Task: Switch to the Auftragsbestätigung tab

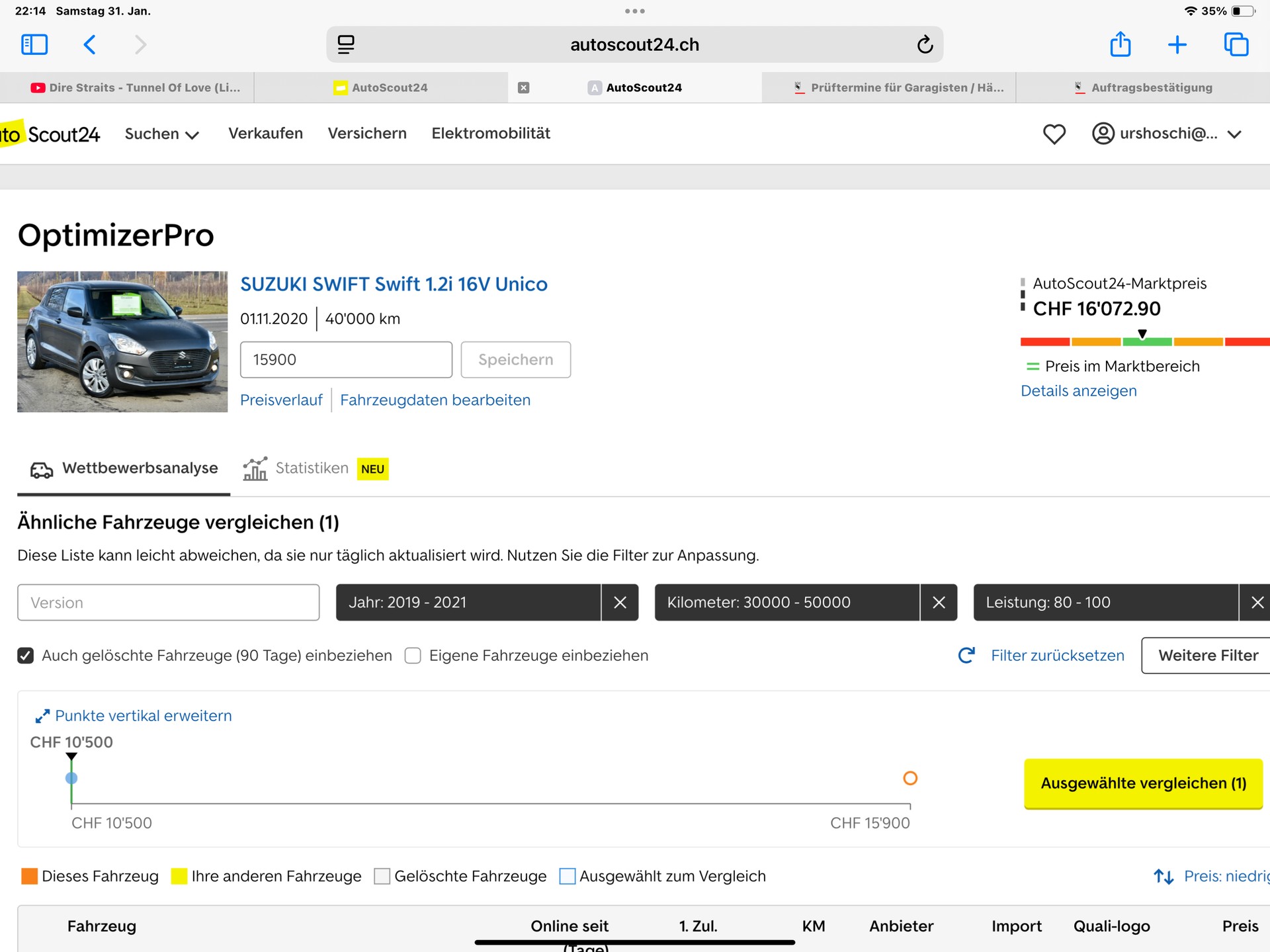Action: click(1143, 87)
